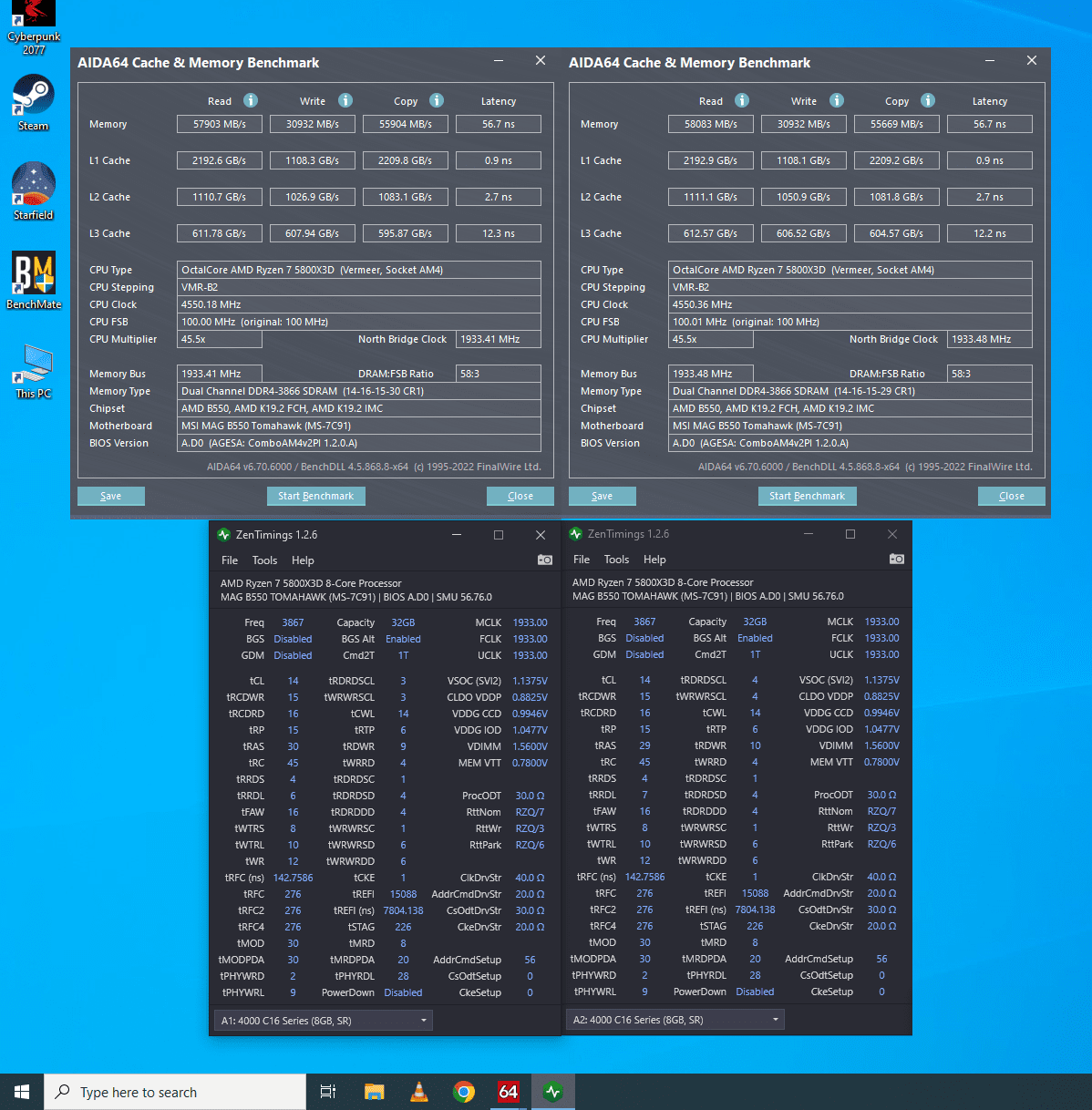This screenshot has width=1092, height=1110.
Task: Click Capacity 32GB in left ZenTimings
Action: pos(403,622)
